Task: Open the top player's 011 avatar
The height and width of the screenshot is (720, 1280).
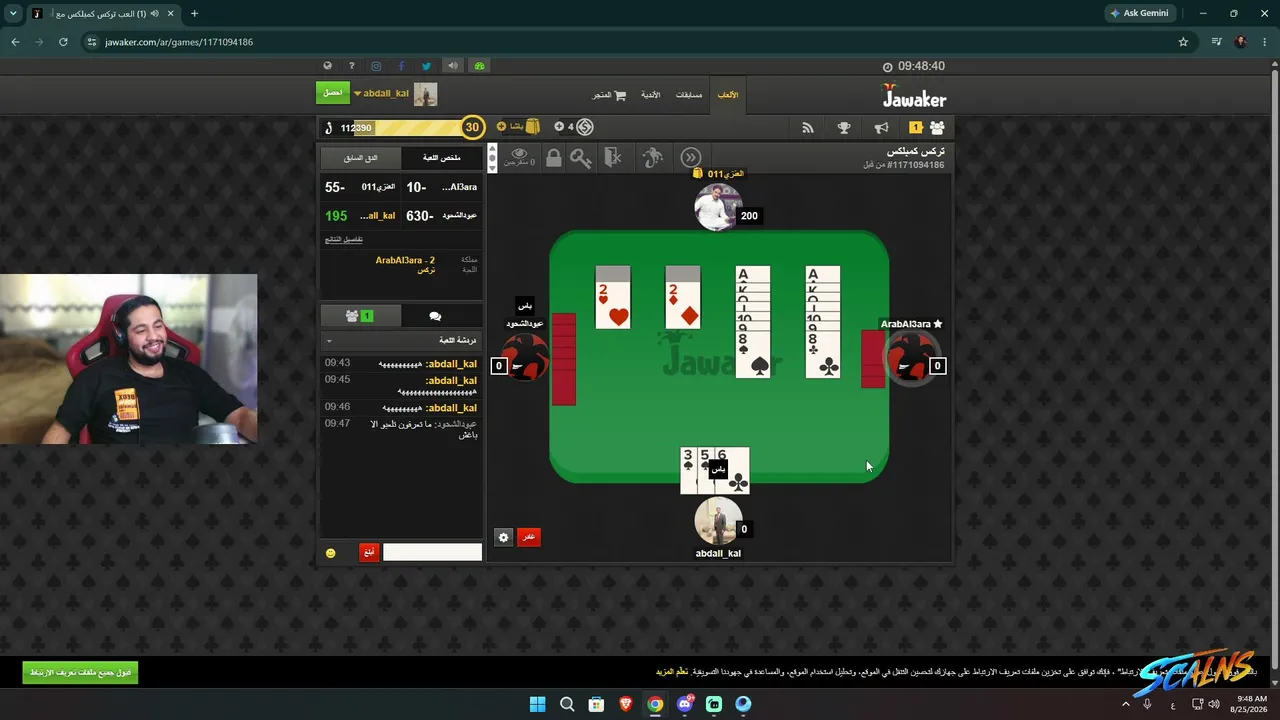Action: 718,207
